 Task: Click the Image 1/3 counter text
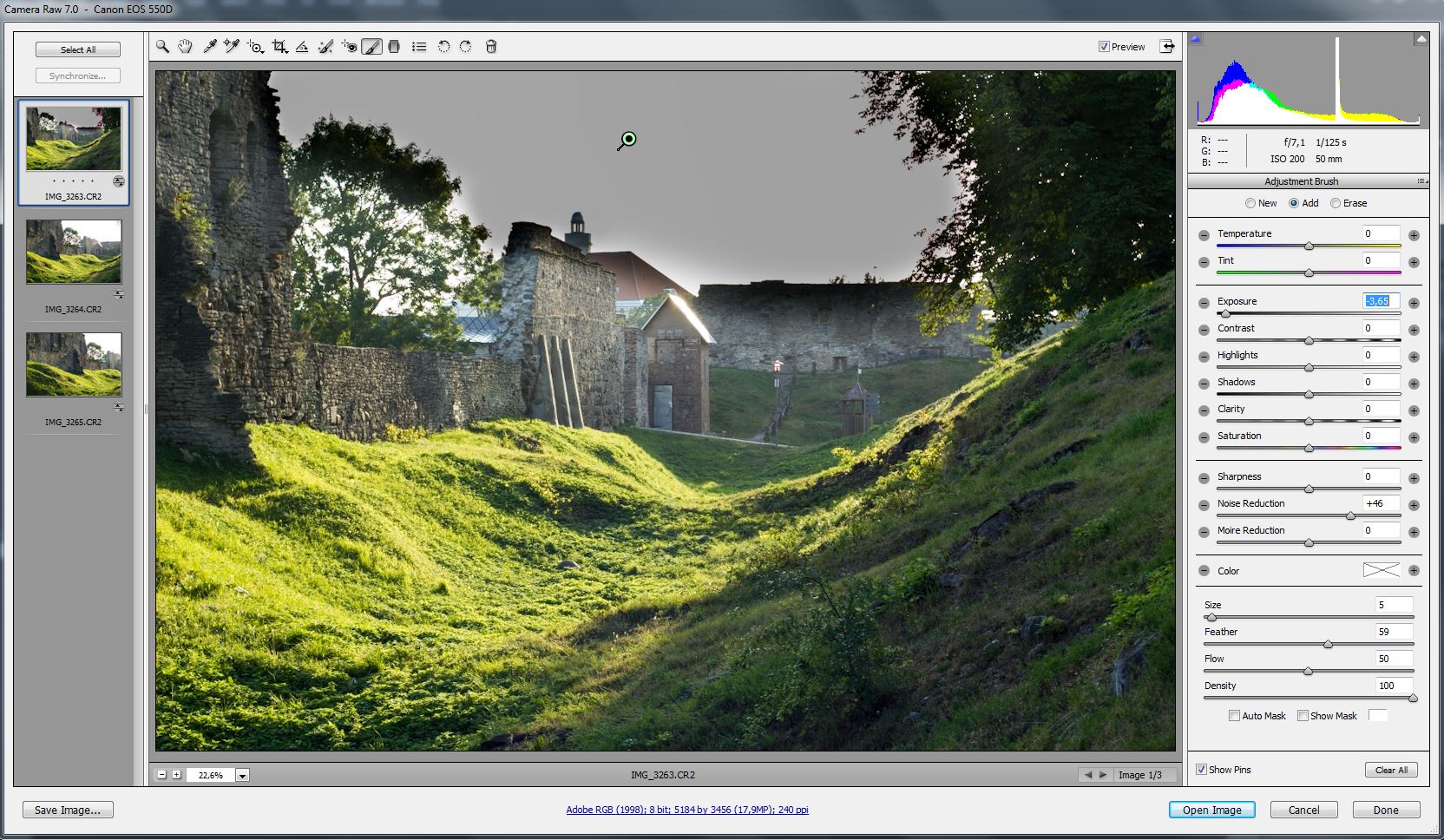pos(1139,775)
